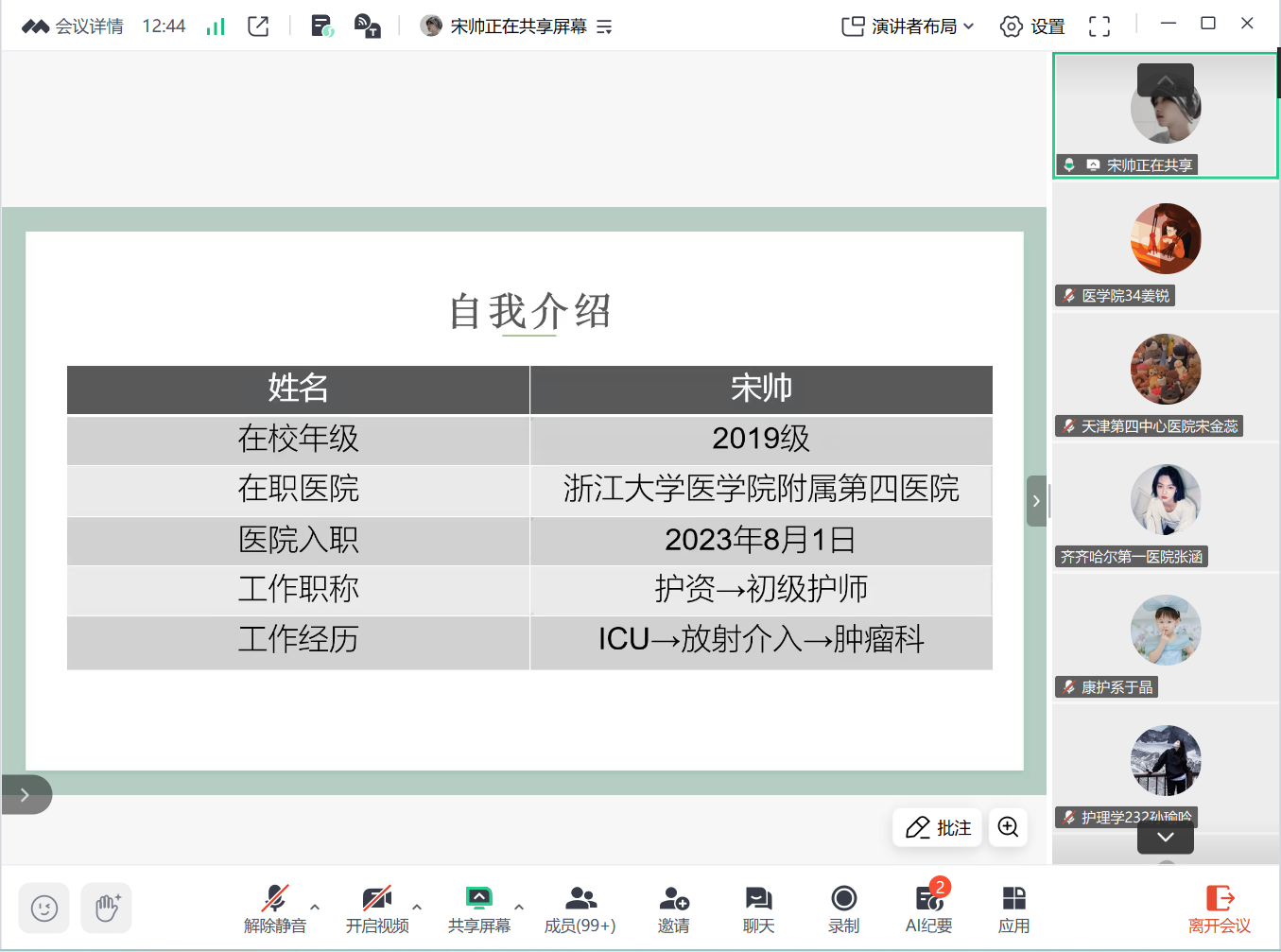Screen dimensions: 1281x952
Task: Click the zoom-in magnifier on shared screen
Action: point(1008,827)
